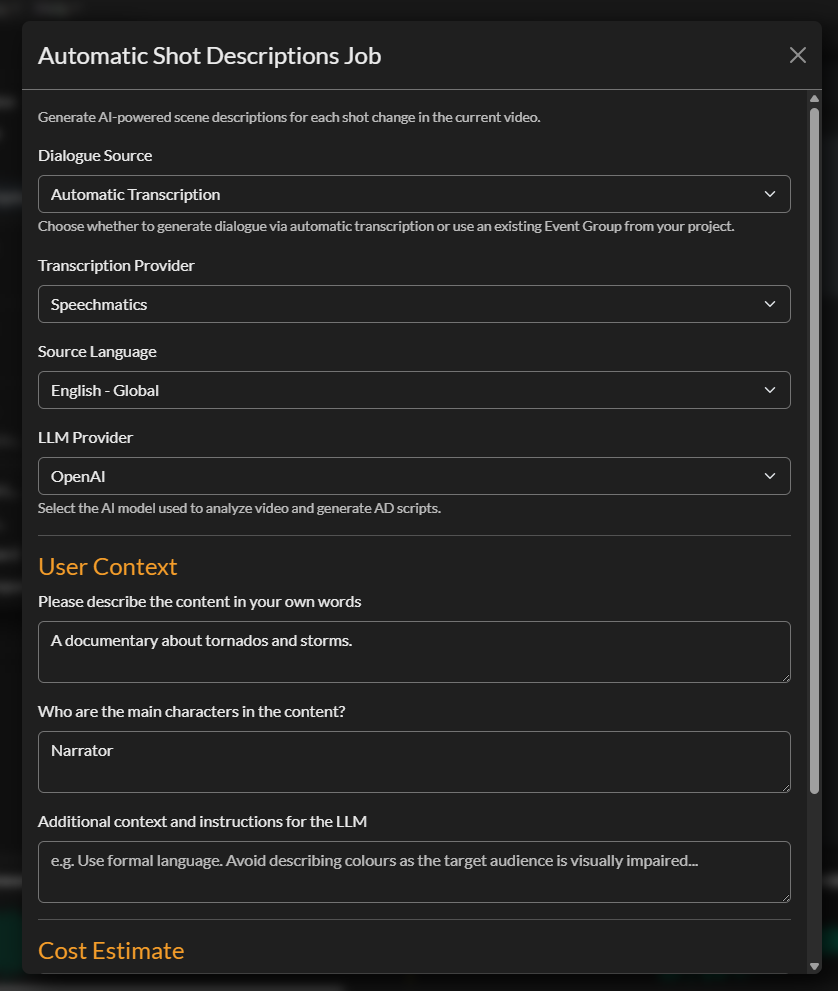Click the additional context instructions field
The height and width of the screenshot is (991, 838).
pyautogui.click(x=414, y=872)
